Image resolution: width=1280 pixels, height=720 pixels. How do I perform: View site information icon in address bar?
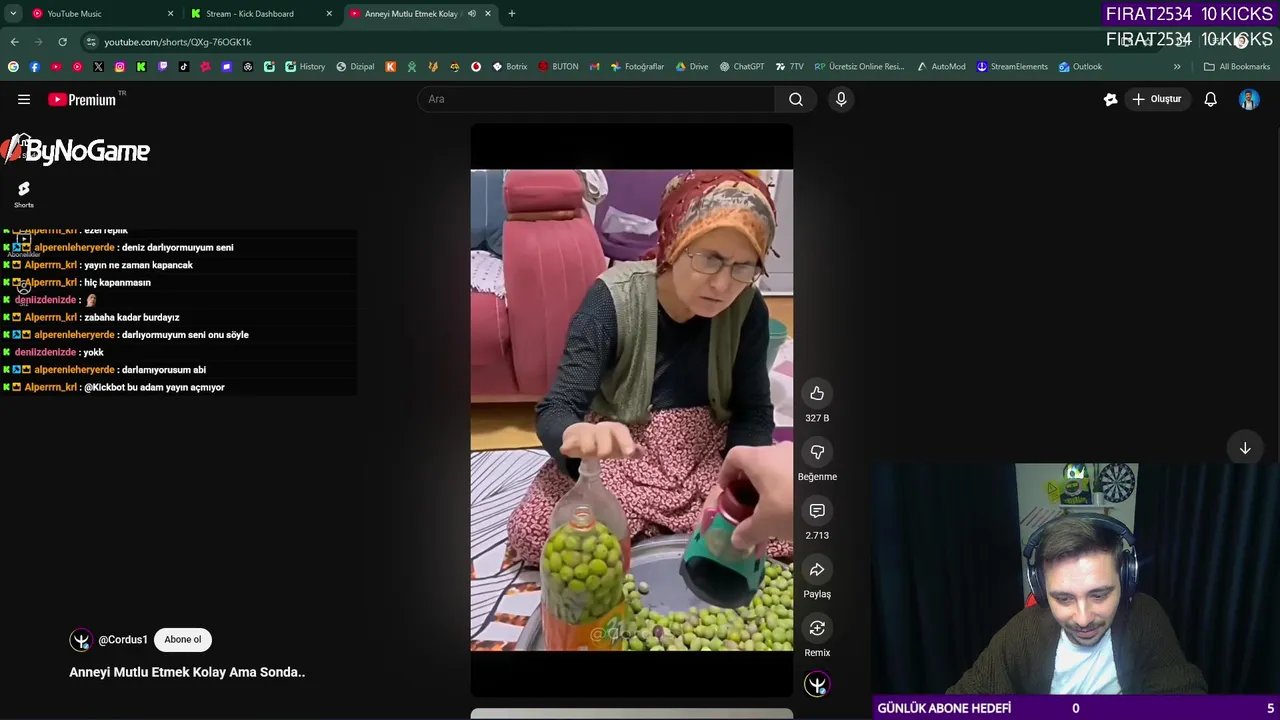click(x=91, y=42)
